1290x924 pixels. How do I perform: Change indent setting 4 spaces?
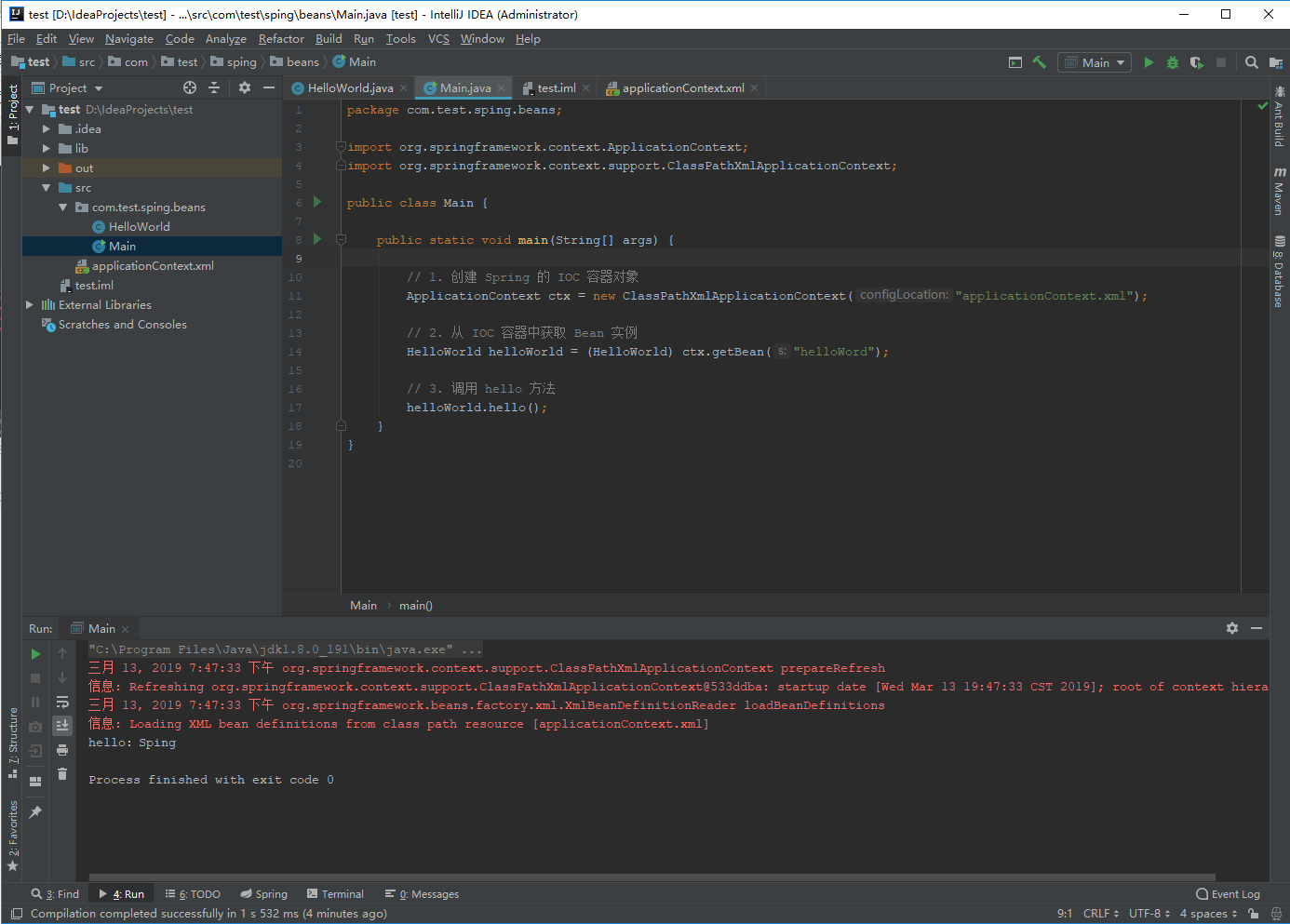1209,914
